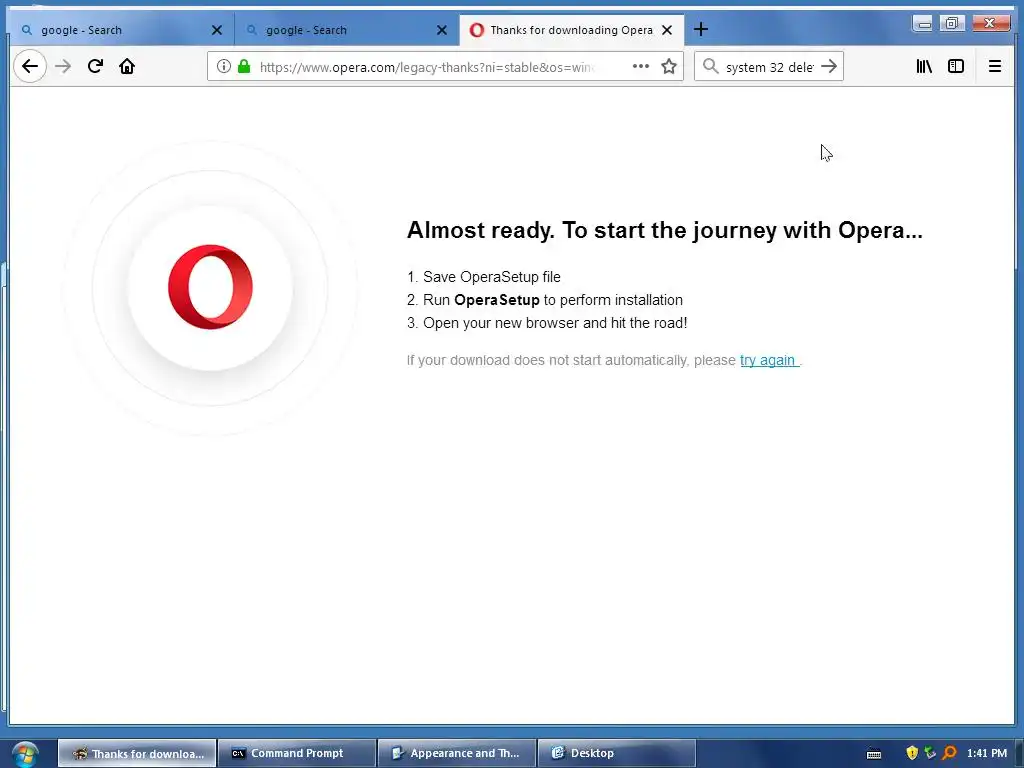
Task: Open the on-screen keyboard tray icon
Action: click(x=874, y=754)
